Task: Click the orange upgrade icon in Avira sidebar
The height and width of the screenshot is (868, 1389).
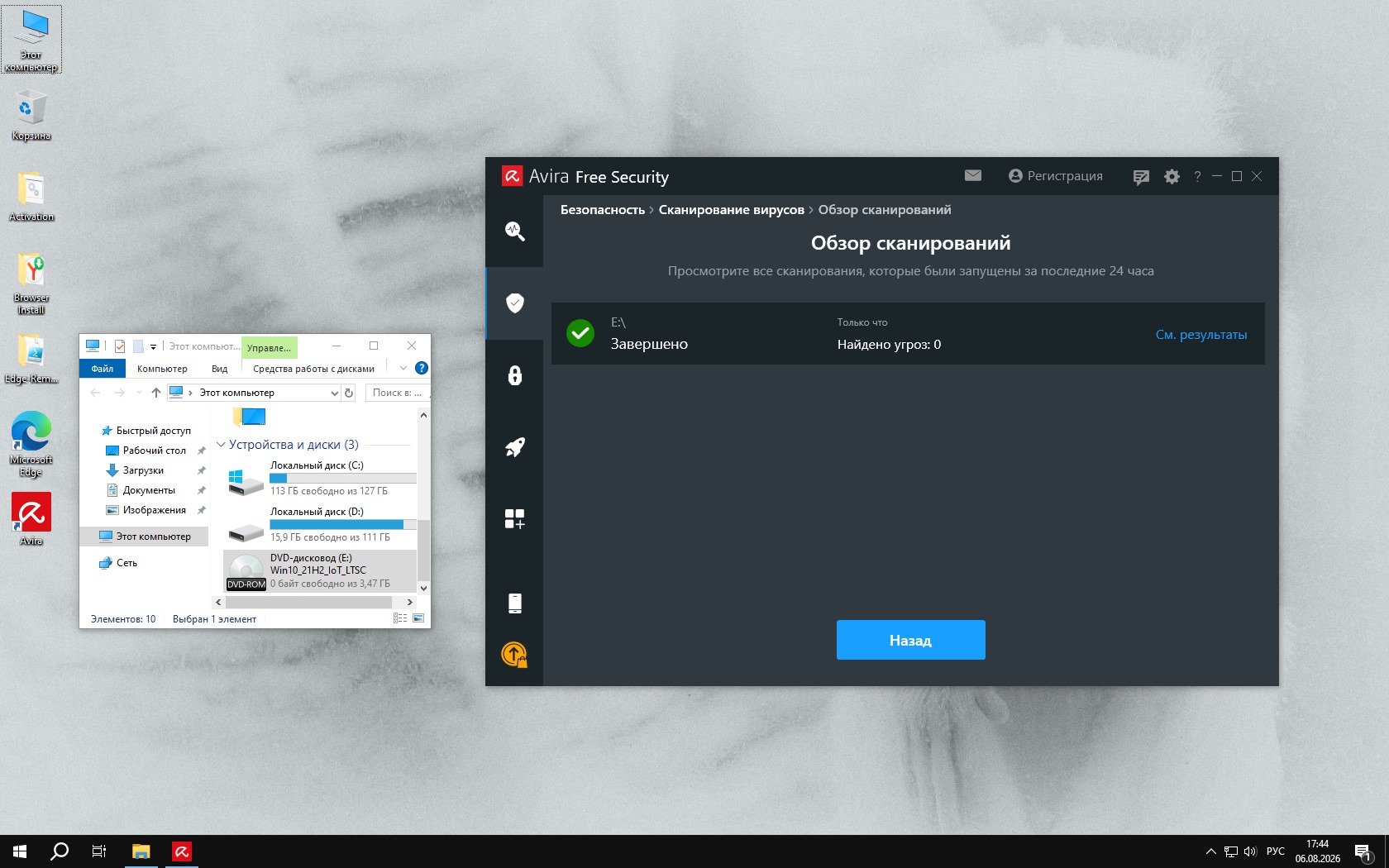Action: pos(514,655)
